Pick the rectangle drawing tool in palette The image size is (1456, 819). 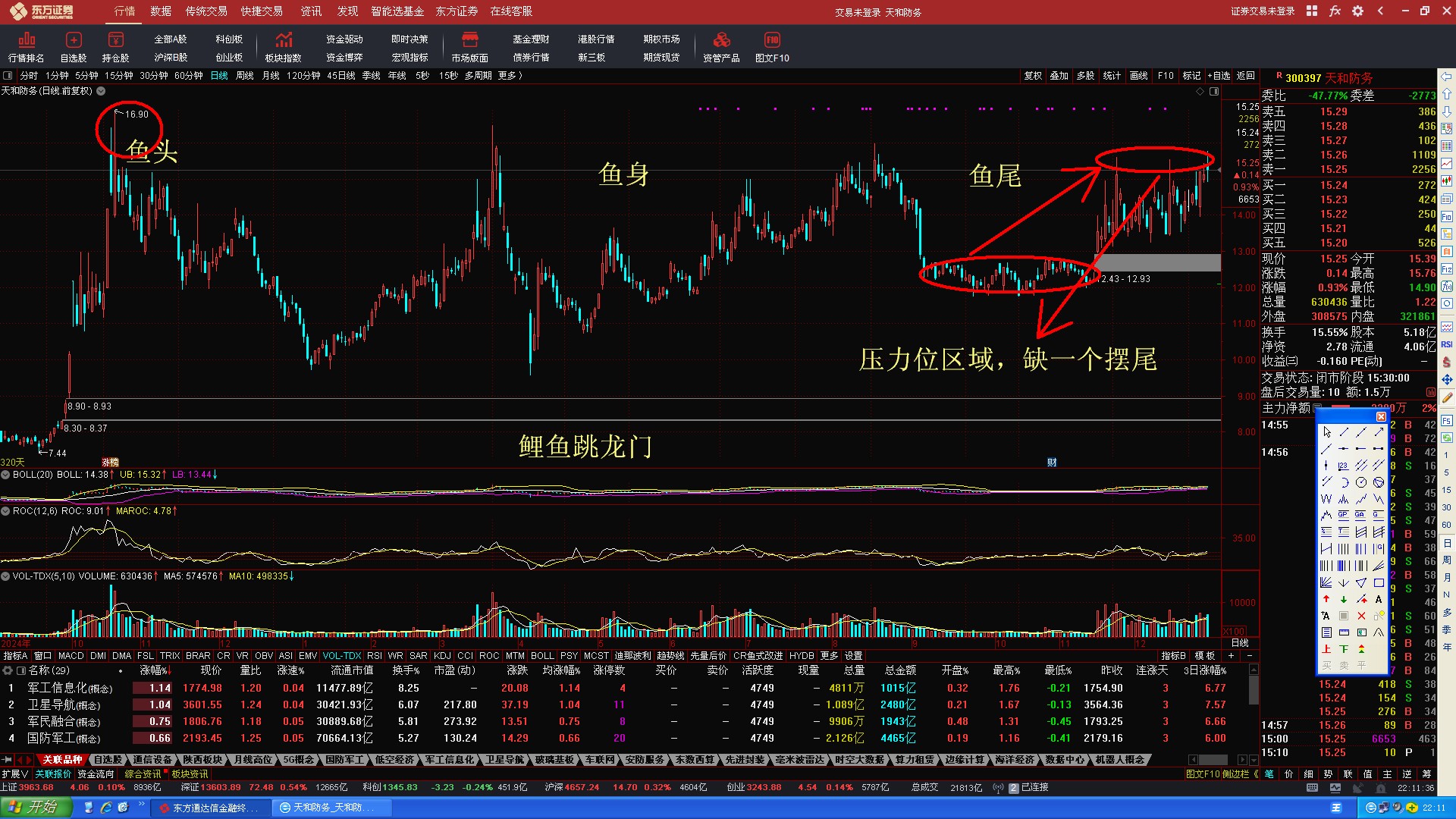point(1379,582)
